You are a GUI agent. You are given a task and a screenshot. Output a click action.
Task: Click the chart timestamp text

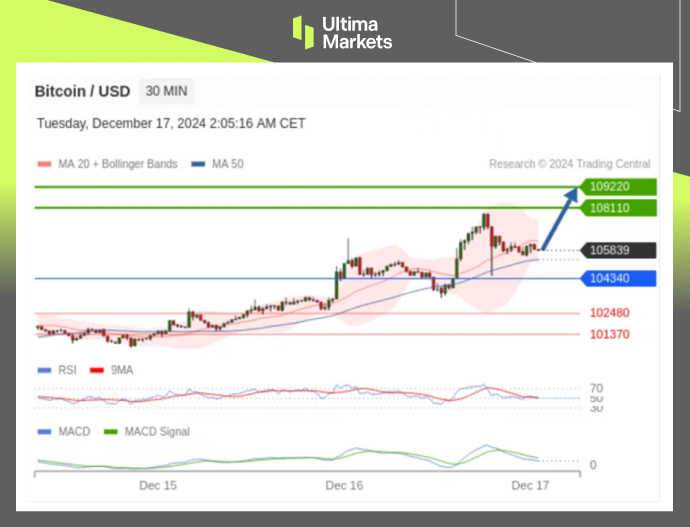tap(171, 124)
